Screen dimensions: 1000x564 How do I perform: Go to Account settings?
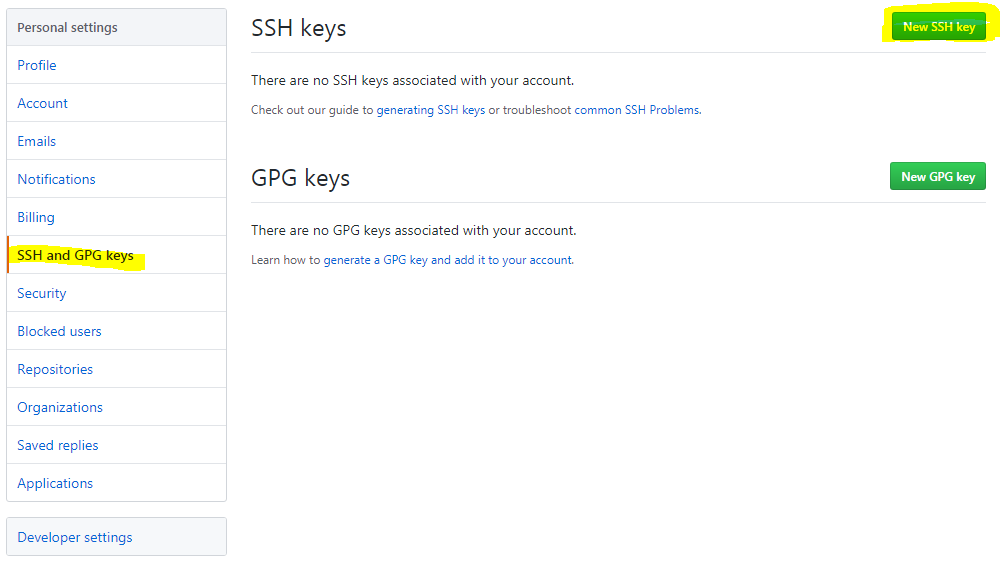pyautogui.click(x=43, y=103)
